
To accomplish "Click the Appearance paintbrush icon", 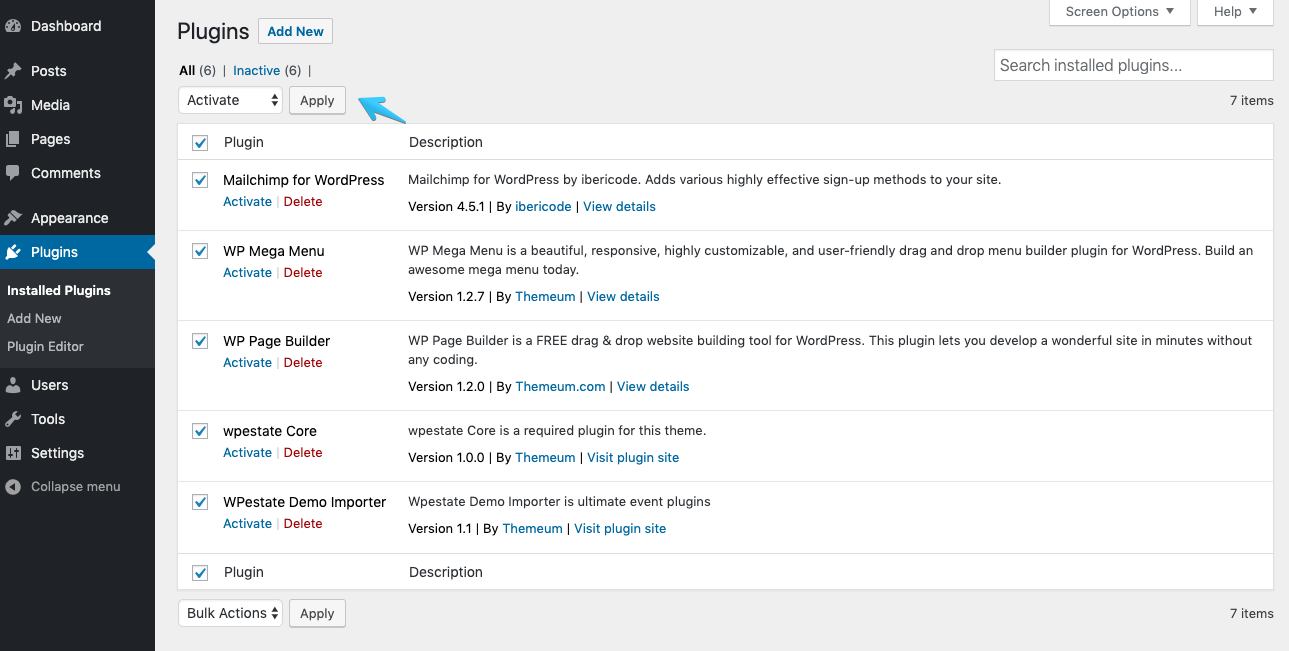I will tap(13, 218).
